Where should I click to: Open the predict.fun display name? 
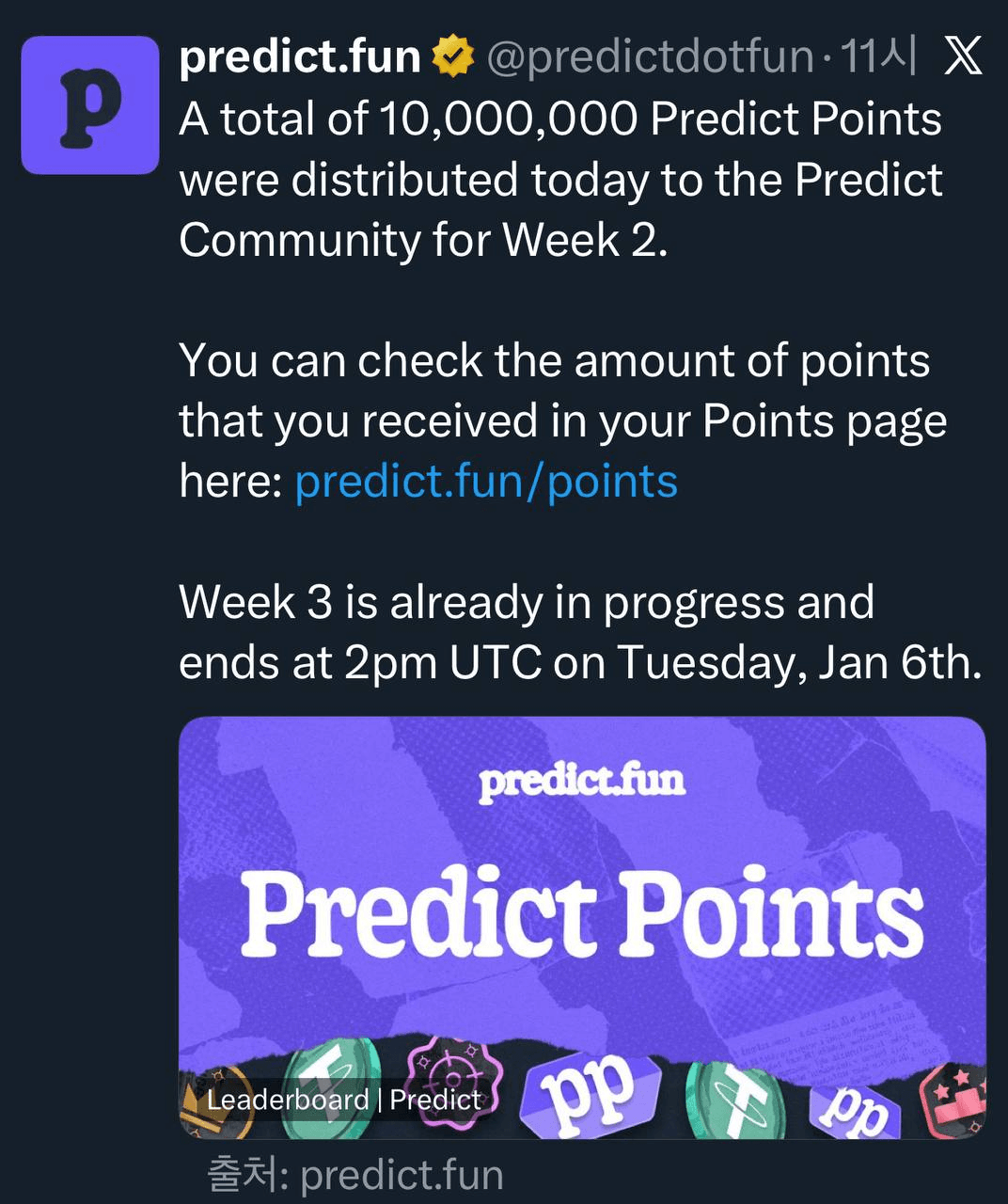point(299,57)
